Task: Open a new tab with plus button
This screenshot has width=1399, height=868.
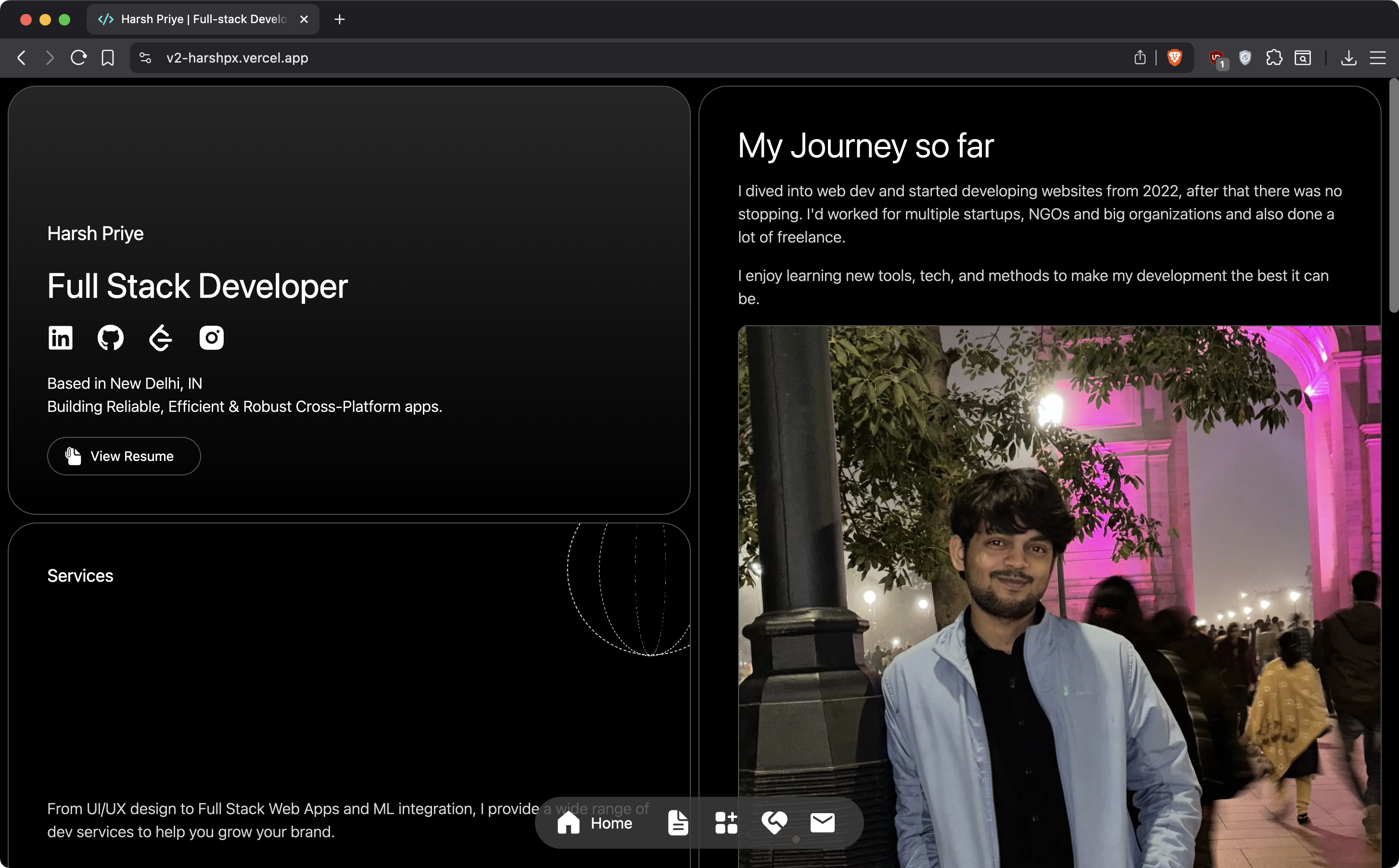Action: (339, 19)
